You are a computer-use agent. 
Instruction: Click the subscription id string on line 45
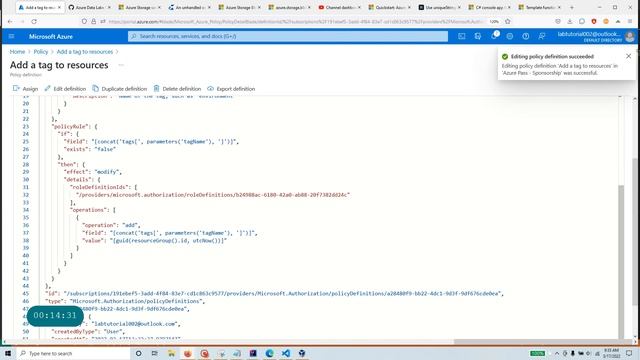(x=282, y=293)
